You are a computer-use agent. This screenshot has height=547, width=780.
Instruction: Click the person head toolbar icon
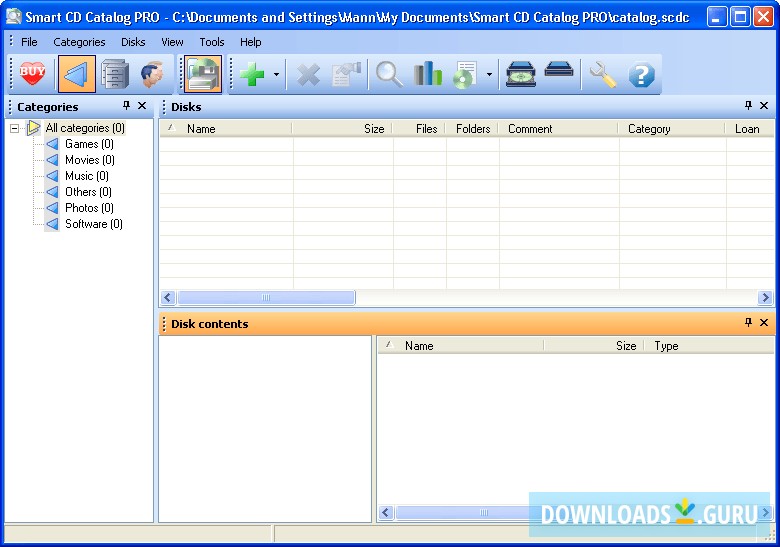[153, 75]
